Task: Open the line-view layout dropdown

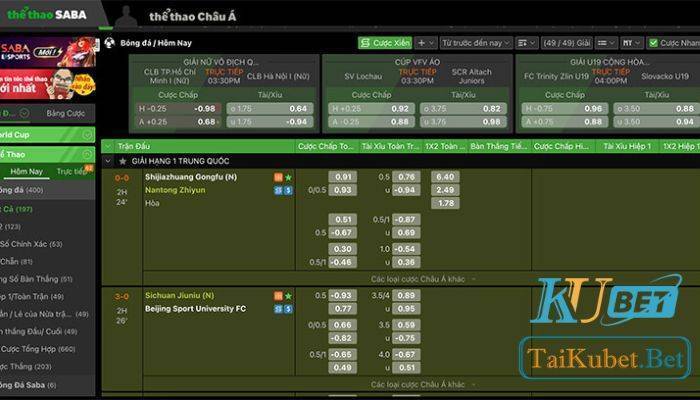Action: (606, 43)
